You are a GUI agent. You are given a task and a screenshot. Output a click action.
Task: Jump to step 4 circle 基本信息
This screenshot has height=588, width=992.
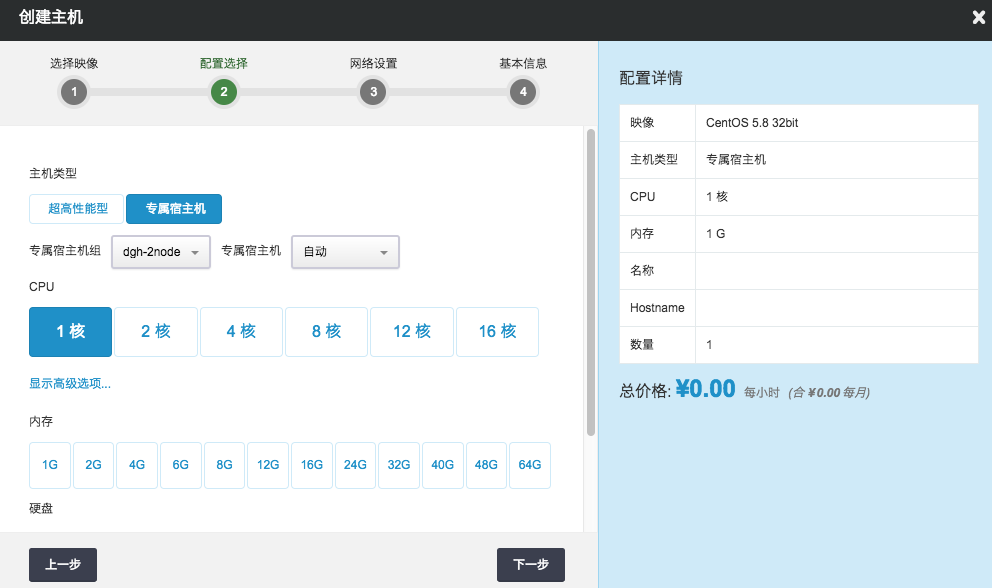(522, 93)
